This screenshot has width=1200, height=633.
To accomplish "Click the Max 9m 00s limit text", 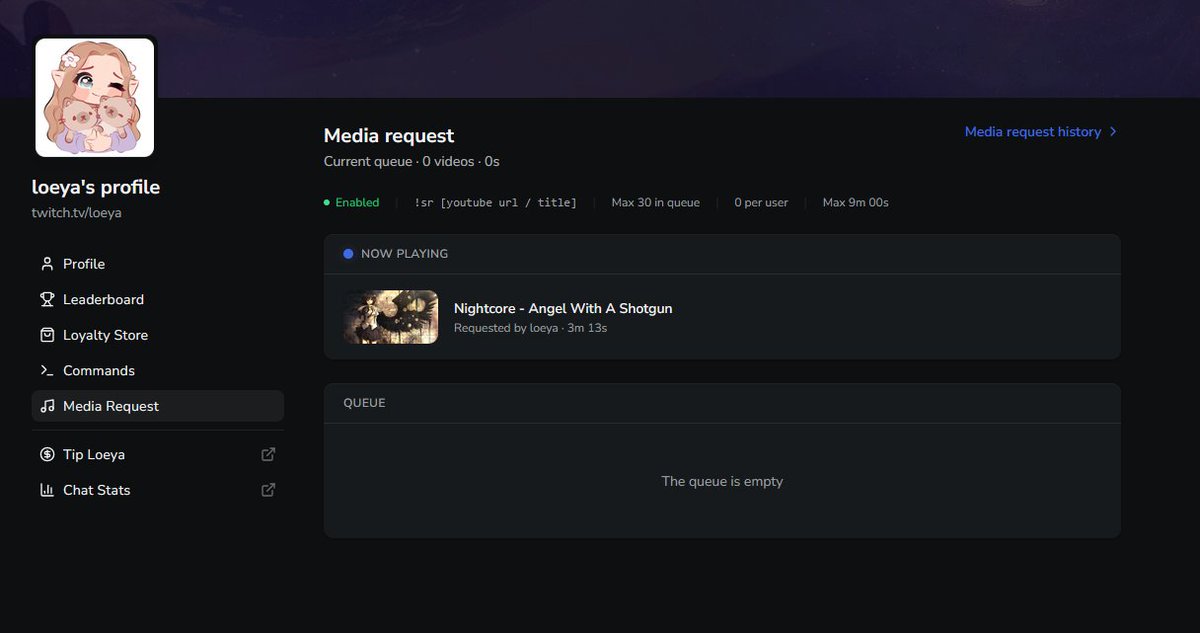I will click(856, 202).
